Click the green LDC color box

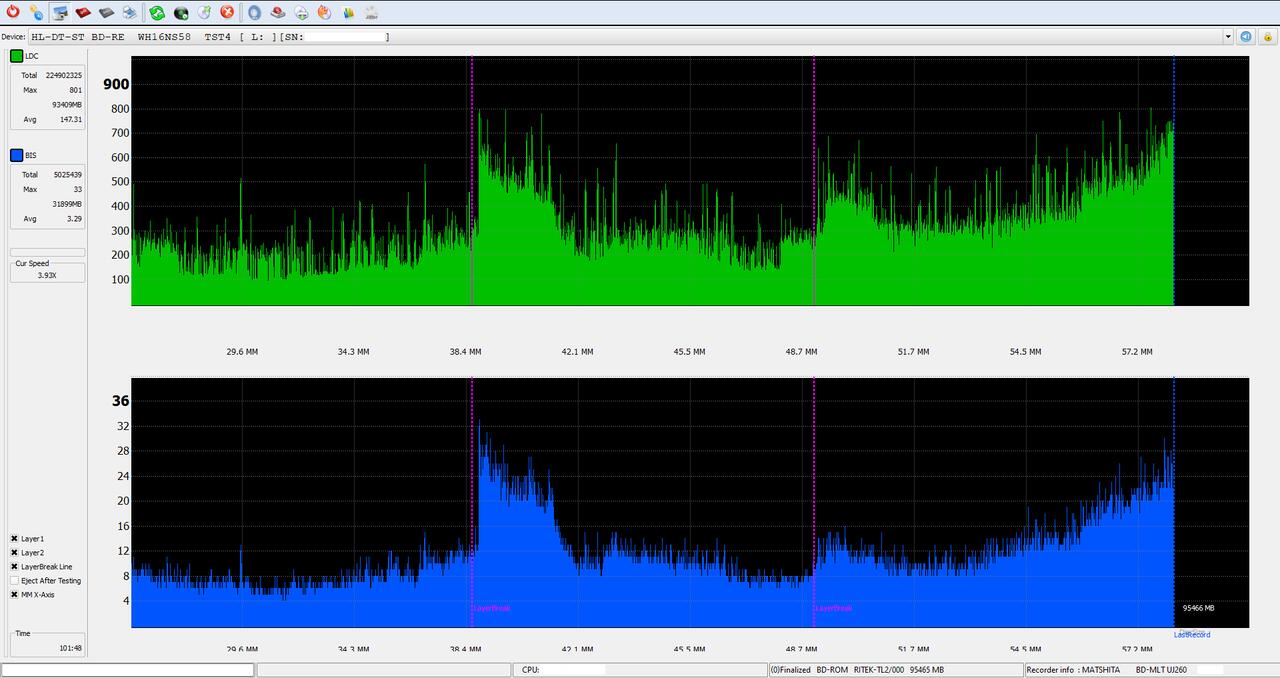(x=16, y=56)
